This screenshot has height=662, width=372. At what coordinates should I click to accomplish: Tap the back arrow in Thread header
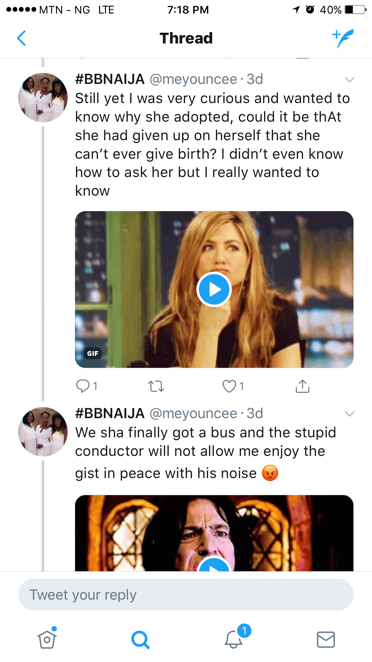22,38
